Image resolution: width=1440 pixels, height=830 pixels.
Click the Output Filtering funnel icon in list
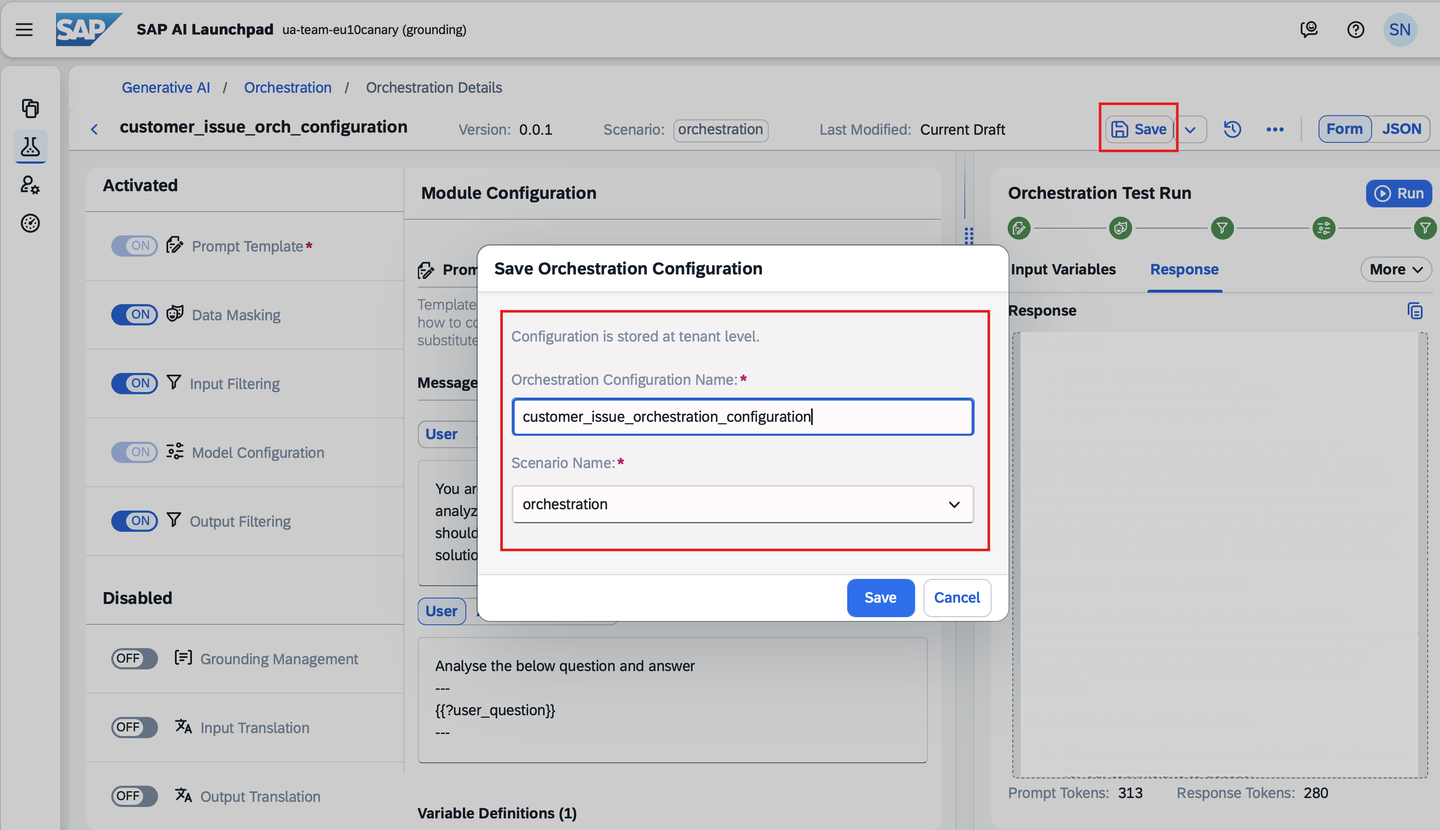(x=174, y=521)
